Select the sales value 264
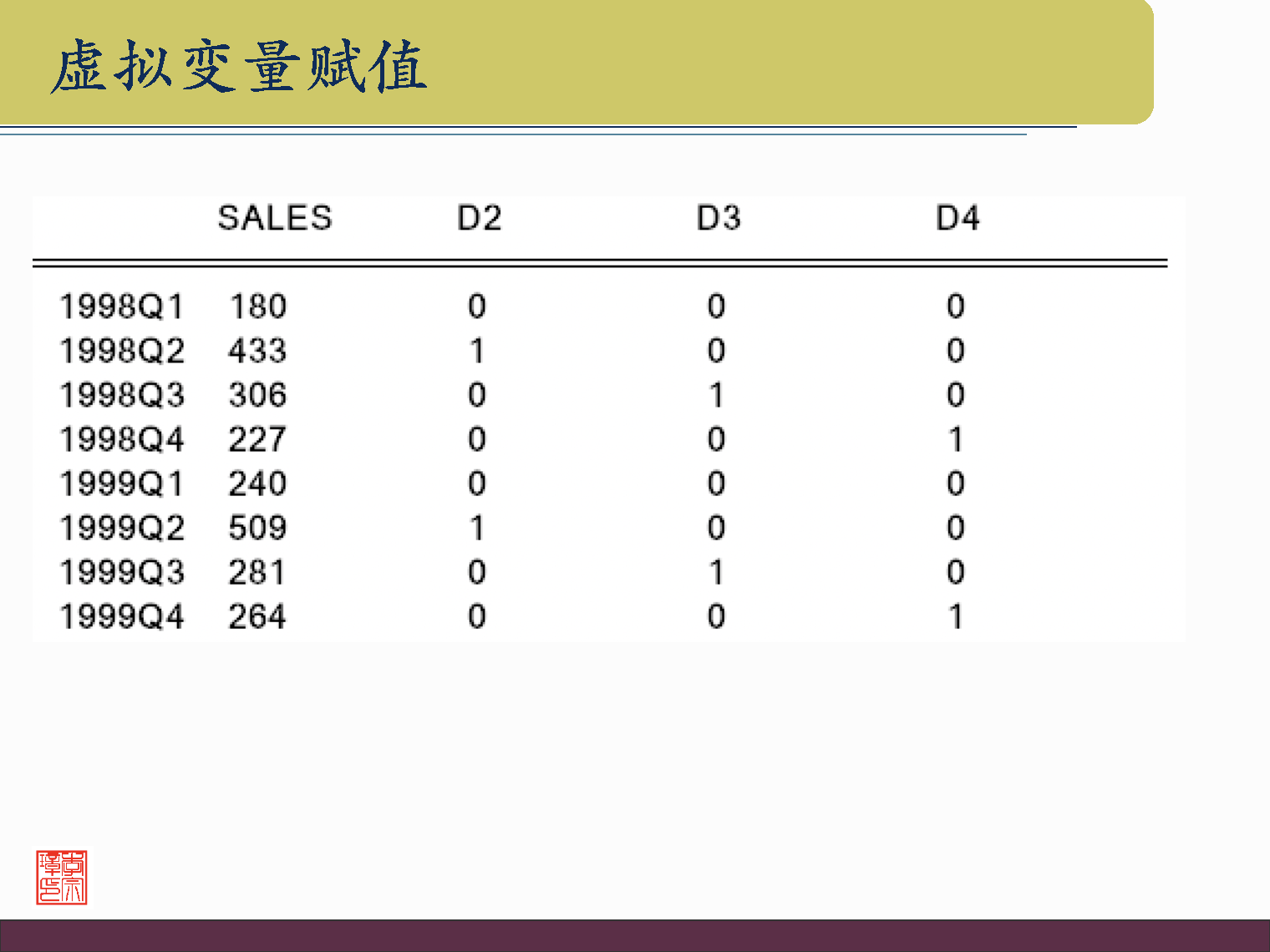 258,616
